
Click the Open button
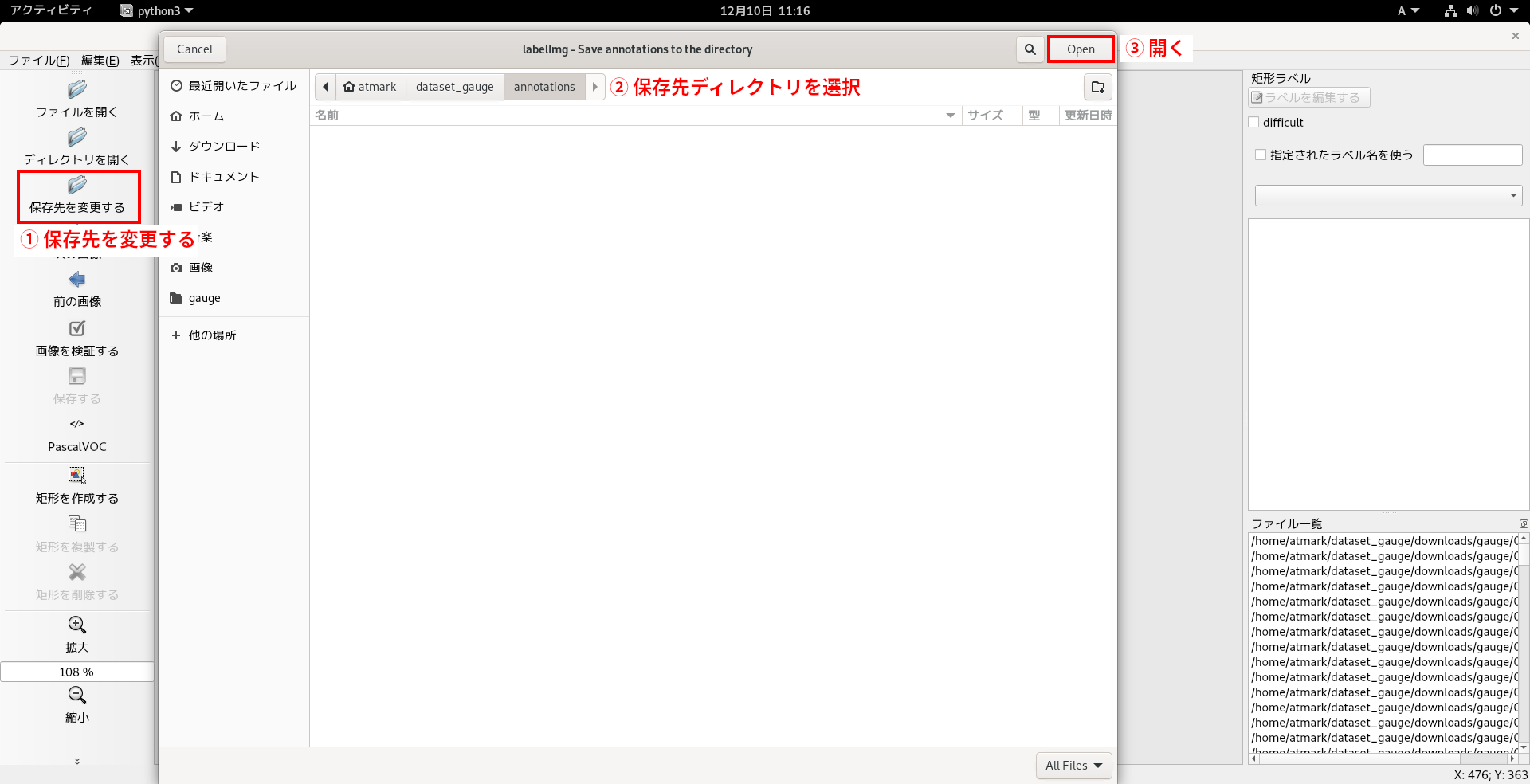point(1081,49)
